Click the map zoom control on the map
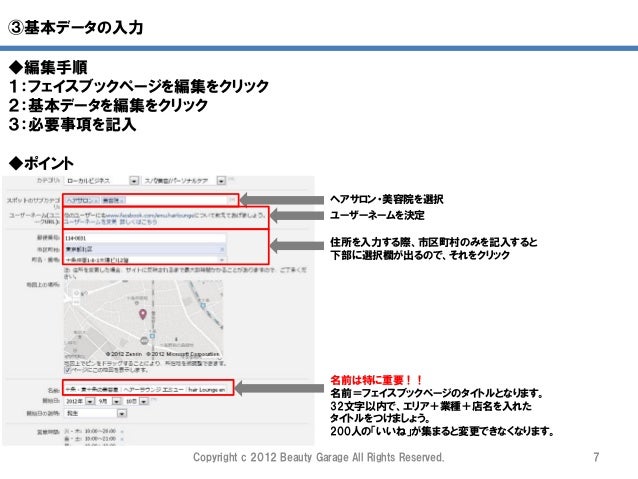This screenshot has width=638, height=479. tap(76, 297)
